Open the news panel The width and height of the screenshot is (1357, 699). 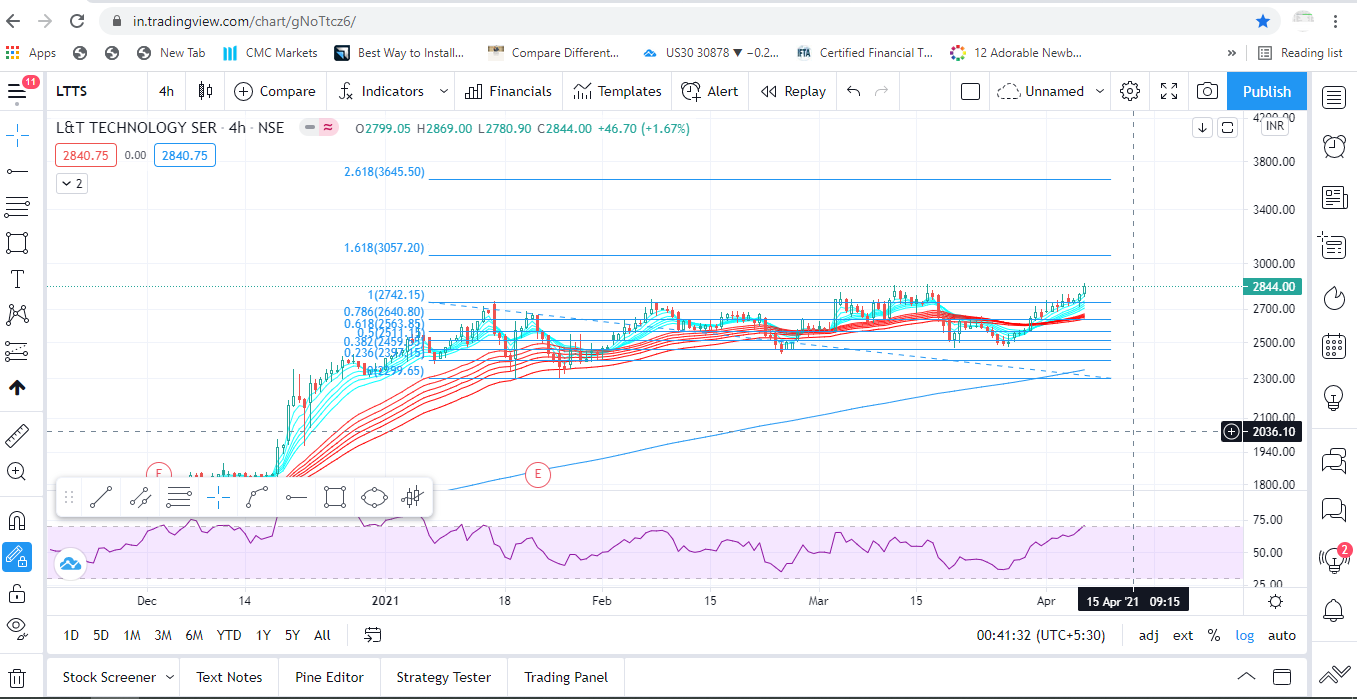coord(1334,197)
